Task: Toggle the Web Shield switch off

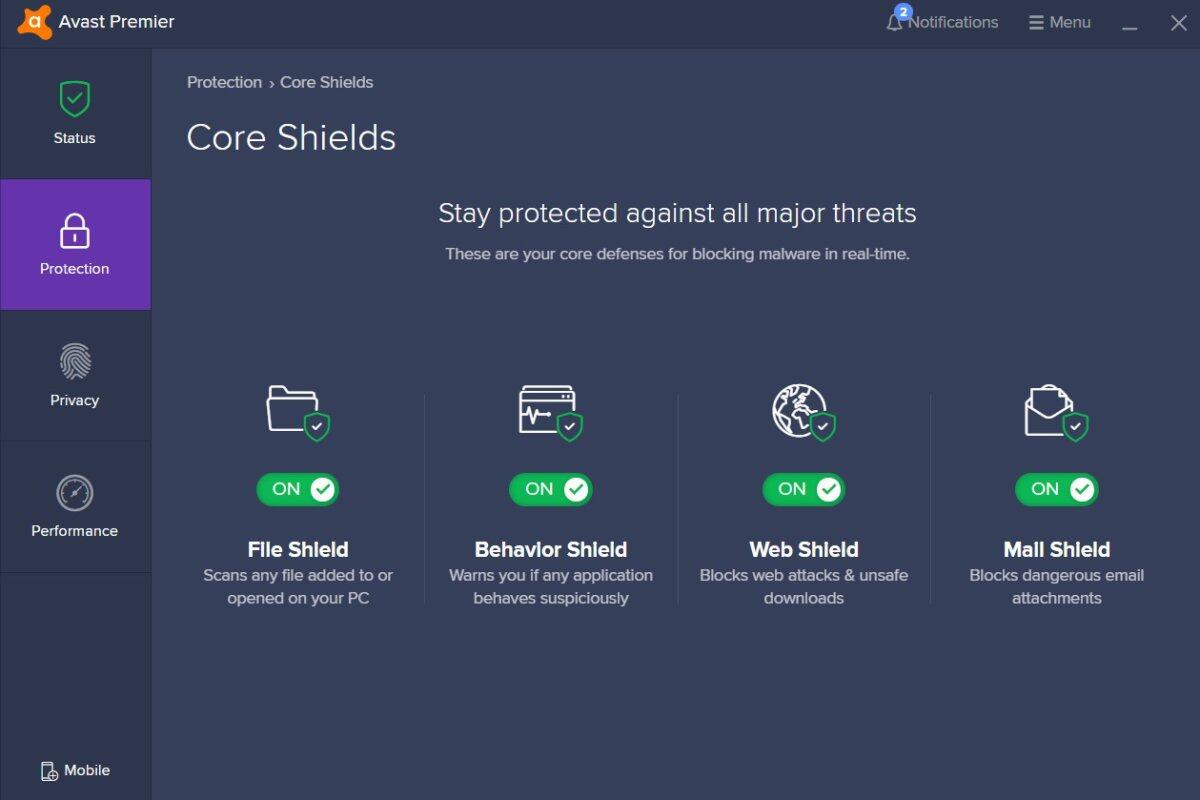Action: click(x=804, y=489)
